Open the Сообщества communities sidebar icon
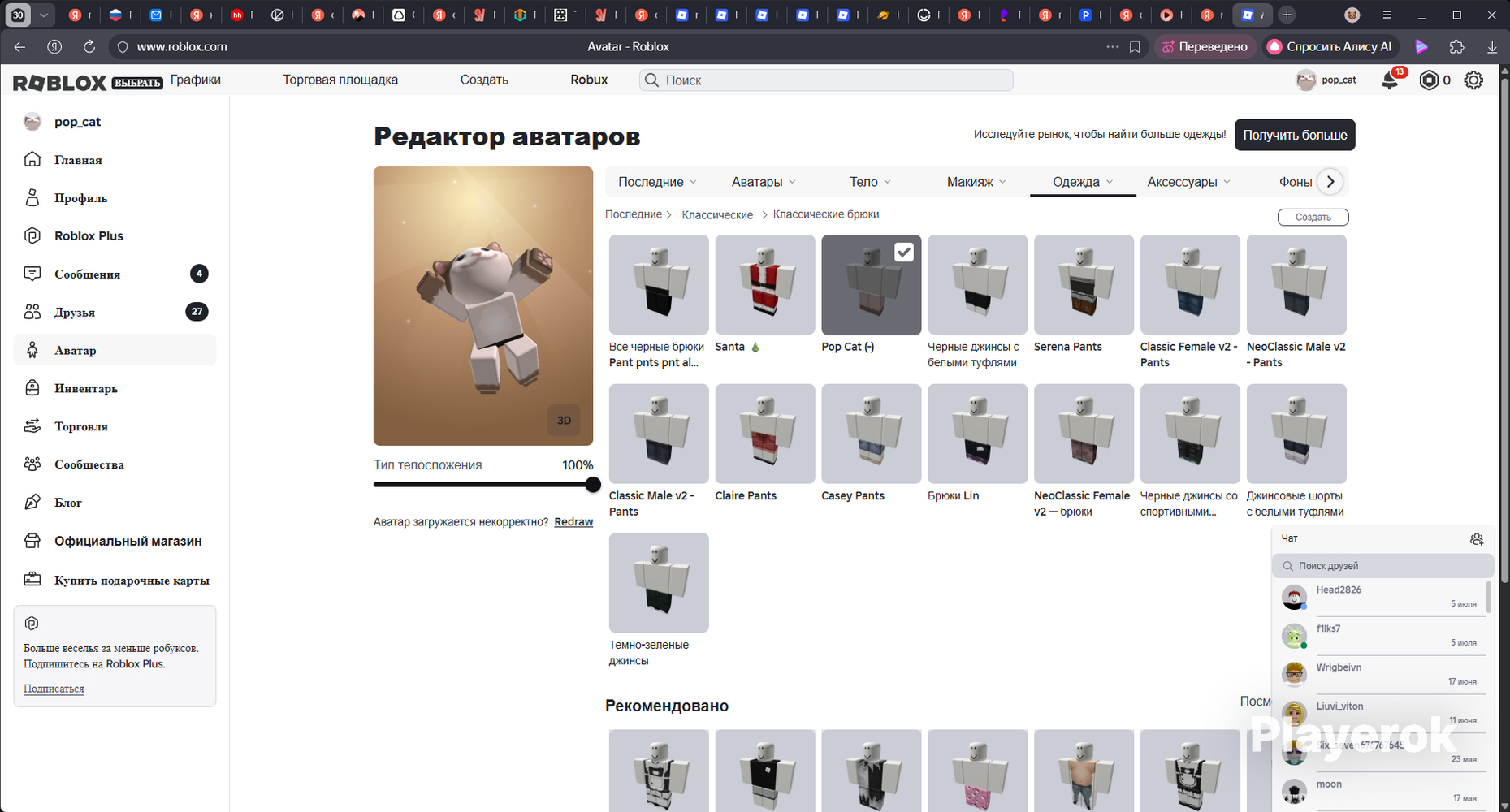The image size is (1510, 812). [32, 464]
